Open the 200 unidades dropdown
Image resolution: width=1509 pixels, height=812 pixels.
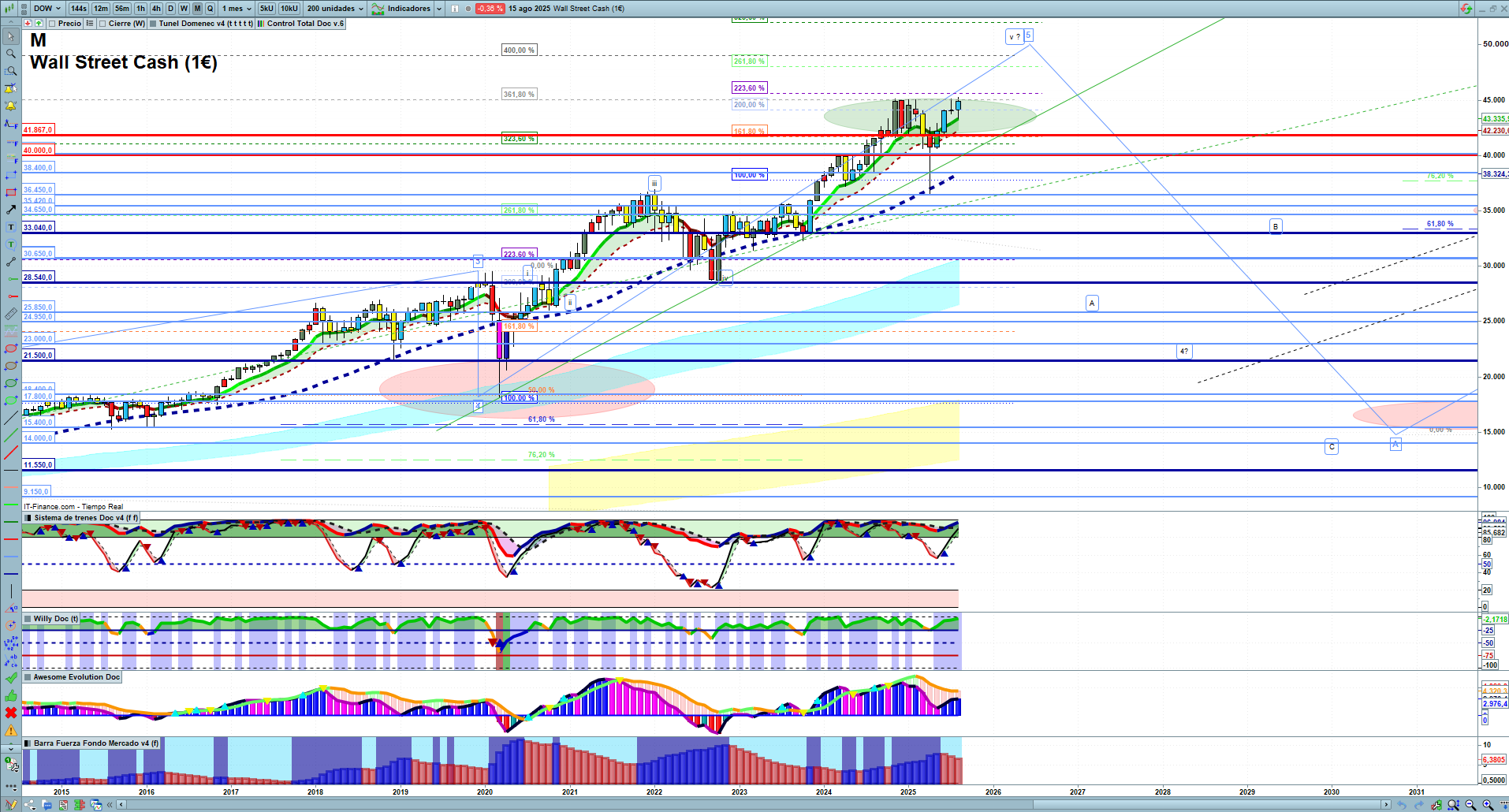click(335, 9)
